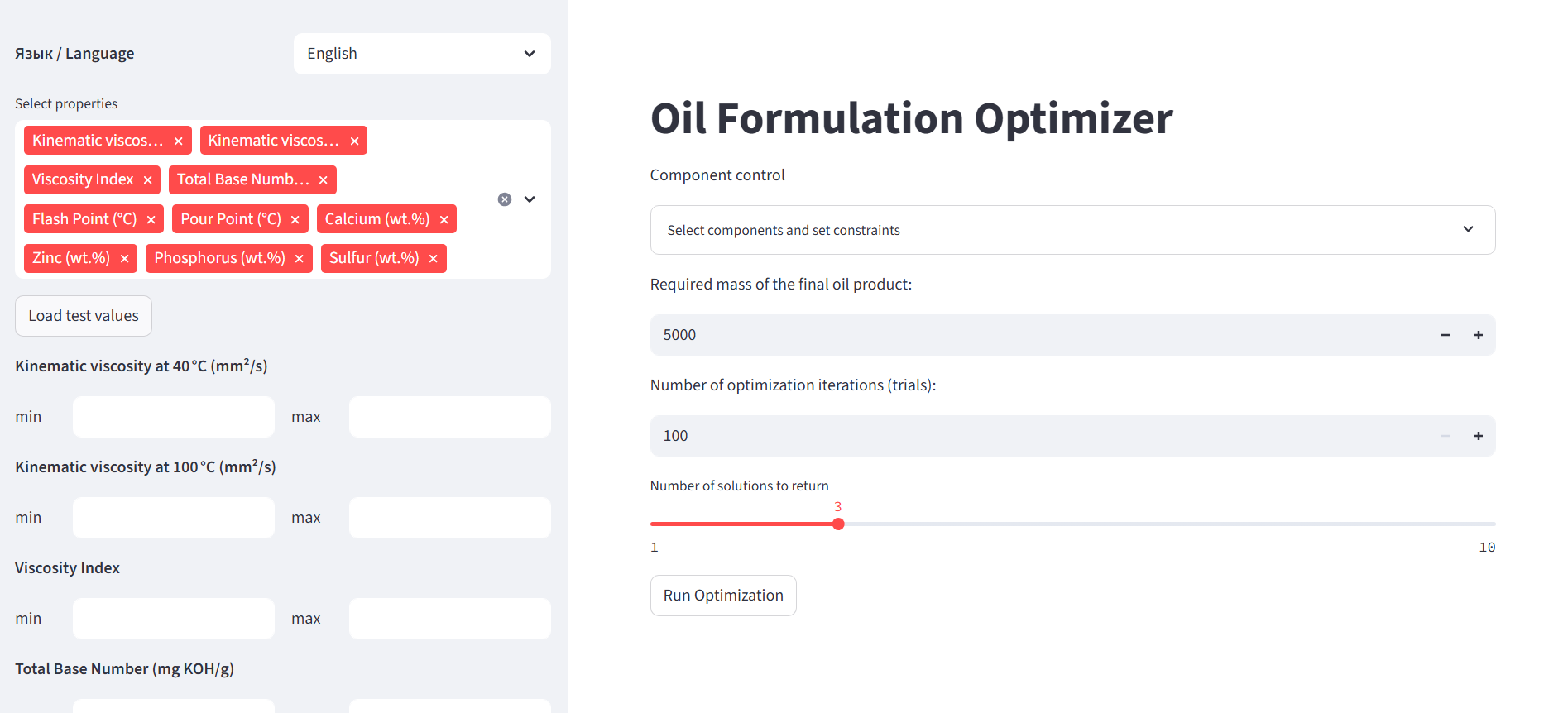Screen dimensions: 1568x713
Task: Click Viscosity Index max field
Action: coord(450,619)
